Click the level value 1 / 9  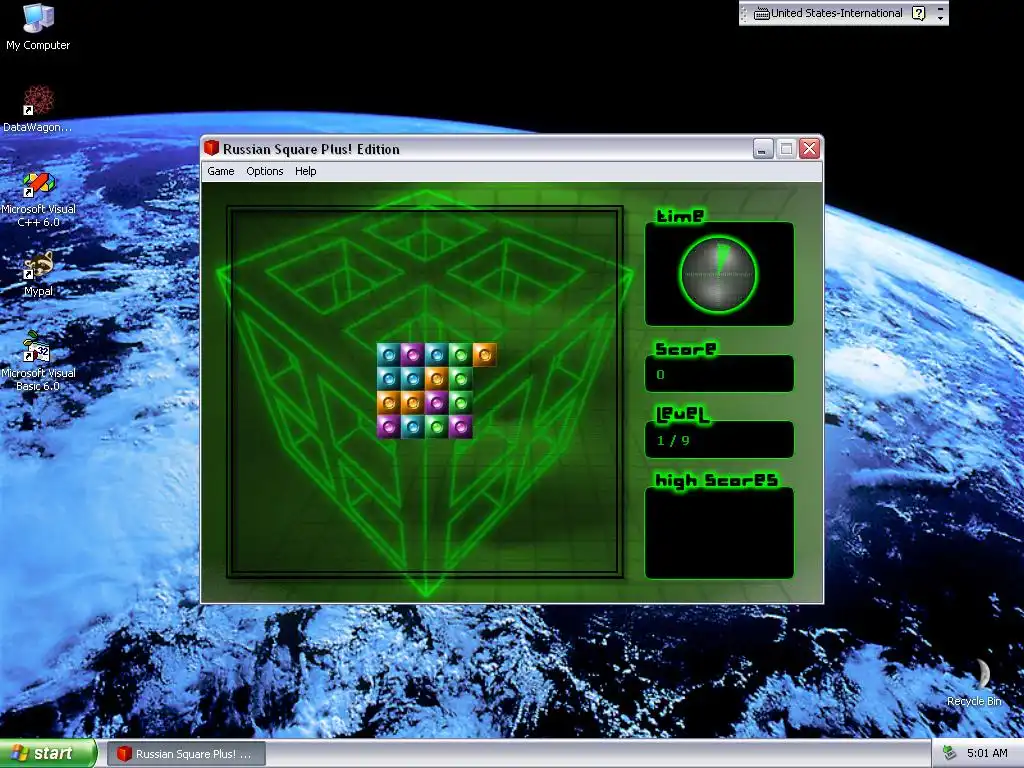tap(673, 441)
